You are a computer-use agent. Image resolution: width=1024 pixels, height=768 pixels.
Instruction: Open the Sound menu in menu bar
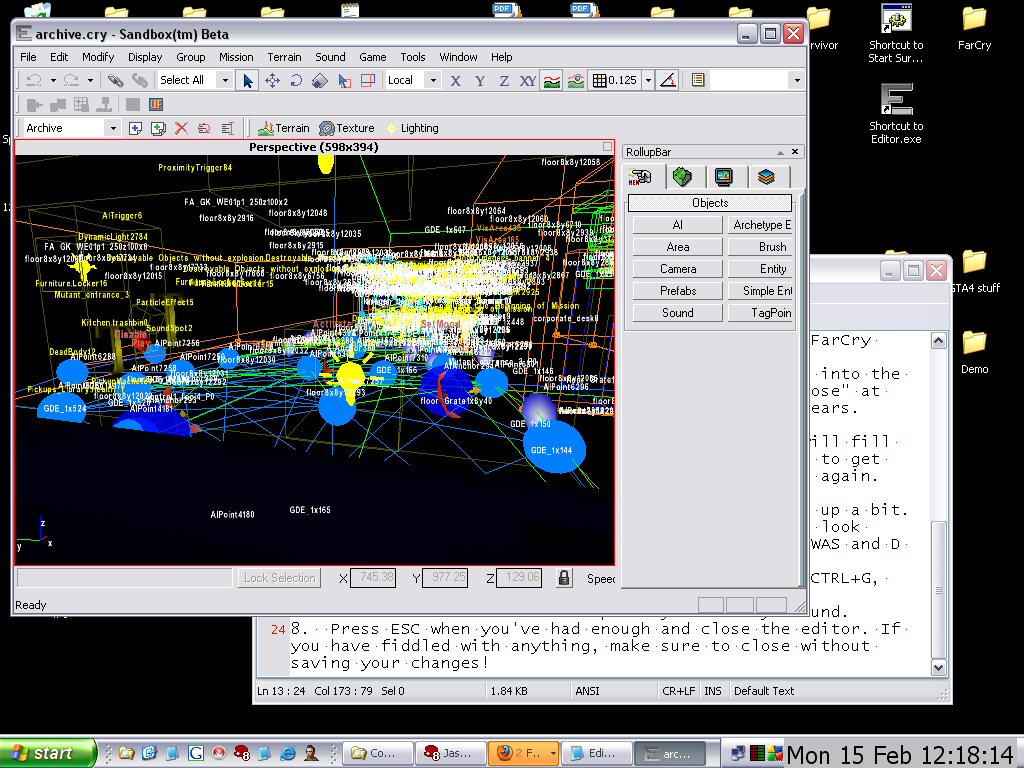330,57
